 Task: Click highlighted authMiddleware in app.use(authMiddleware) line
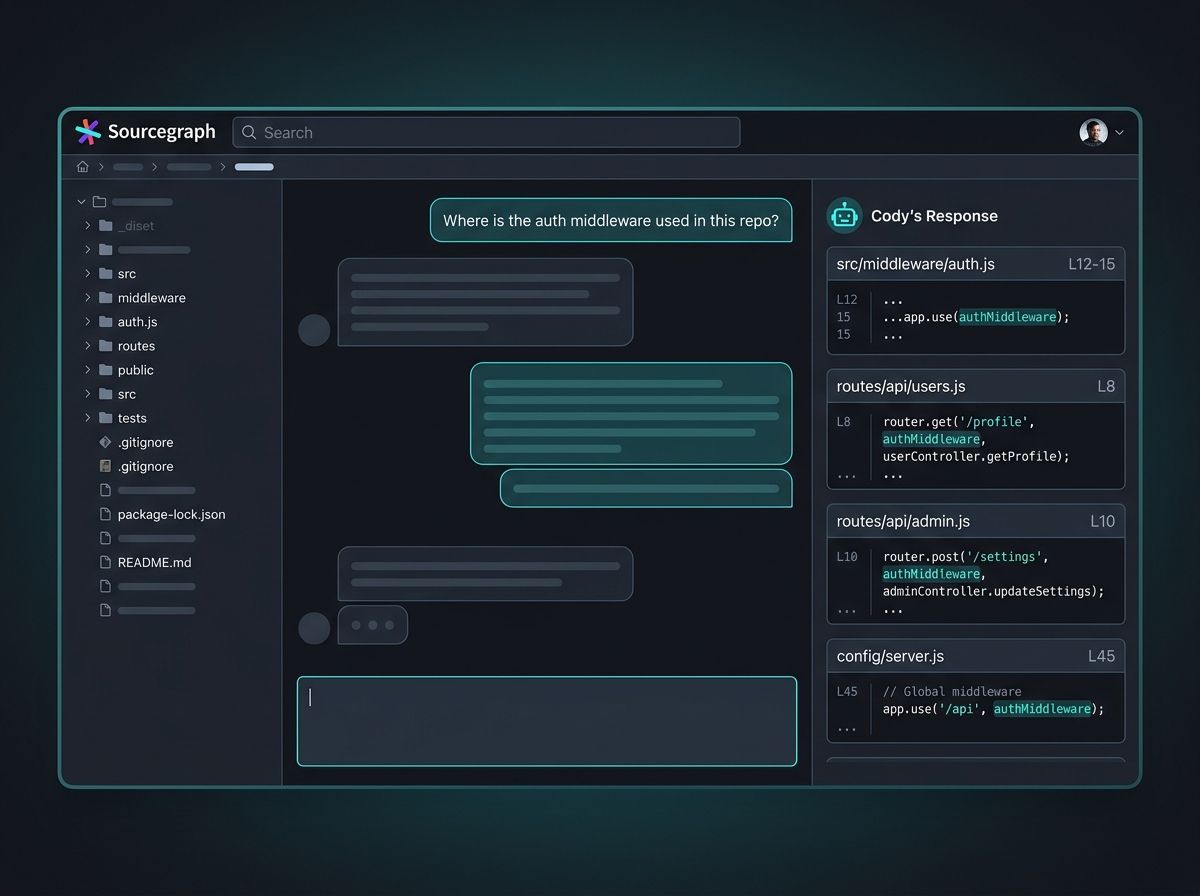(x=1007, y=317)
